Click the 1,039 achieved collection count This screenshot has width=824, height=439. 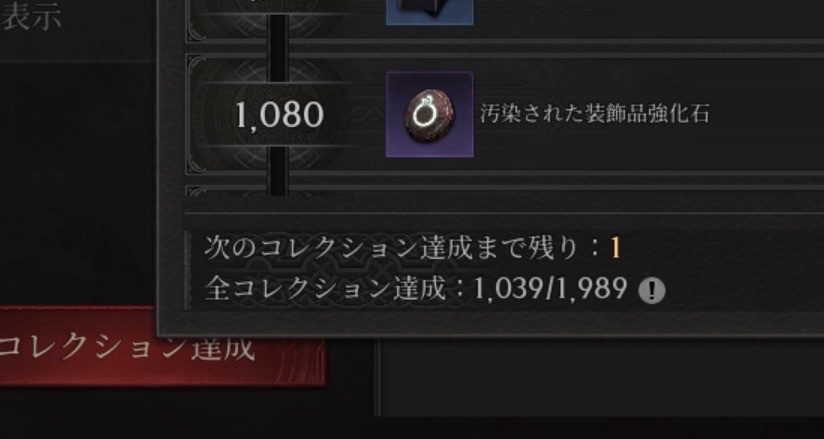pos(508,289)
